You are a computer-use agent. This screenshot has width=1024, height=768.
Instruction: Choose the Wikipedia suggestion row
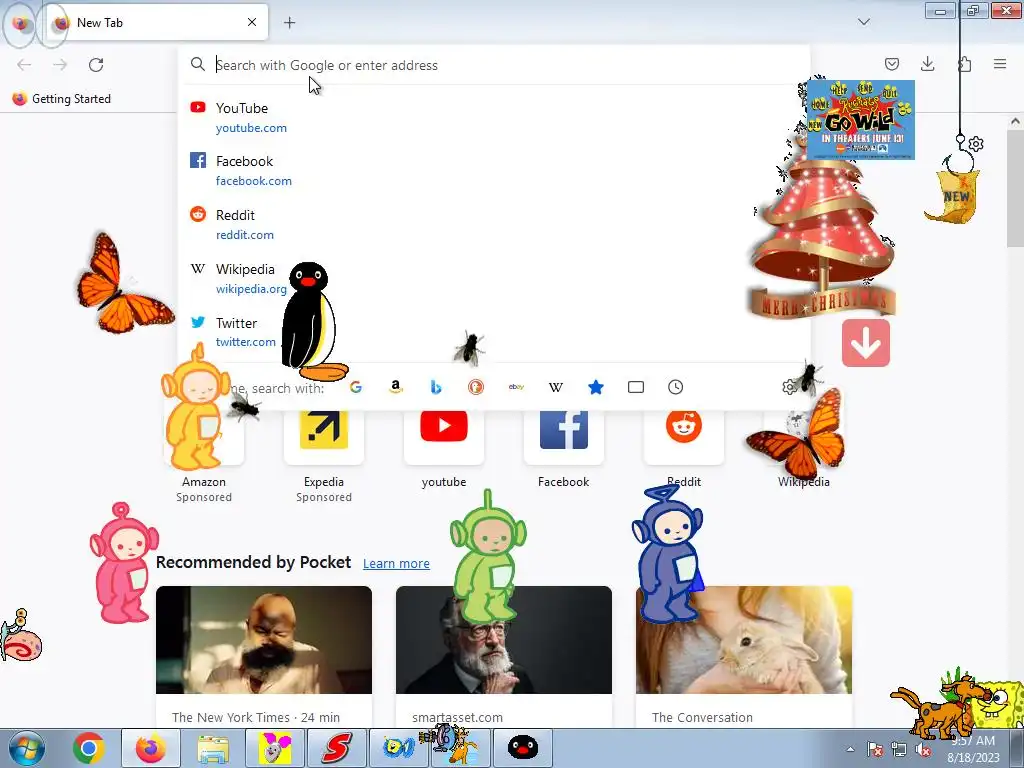tap(494, 278)
